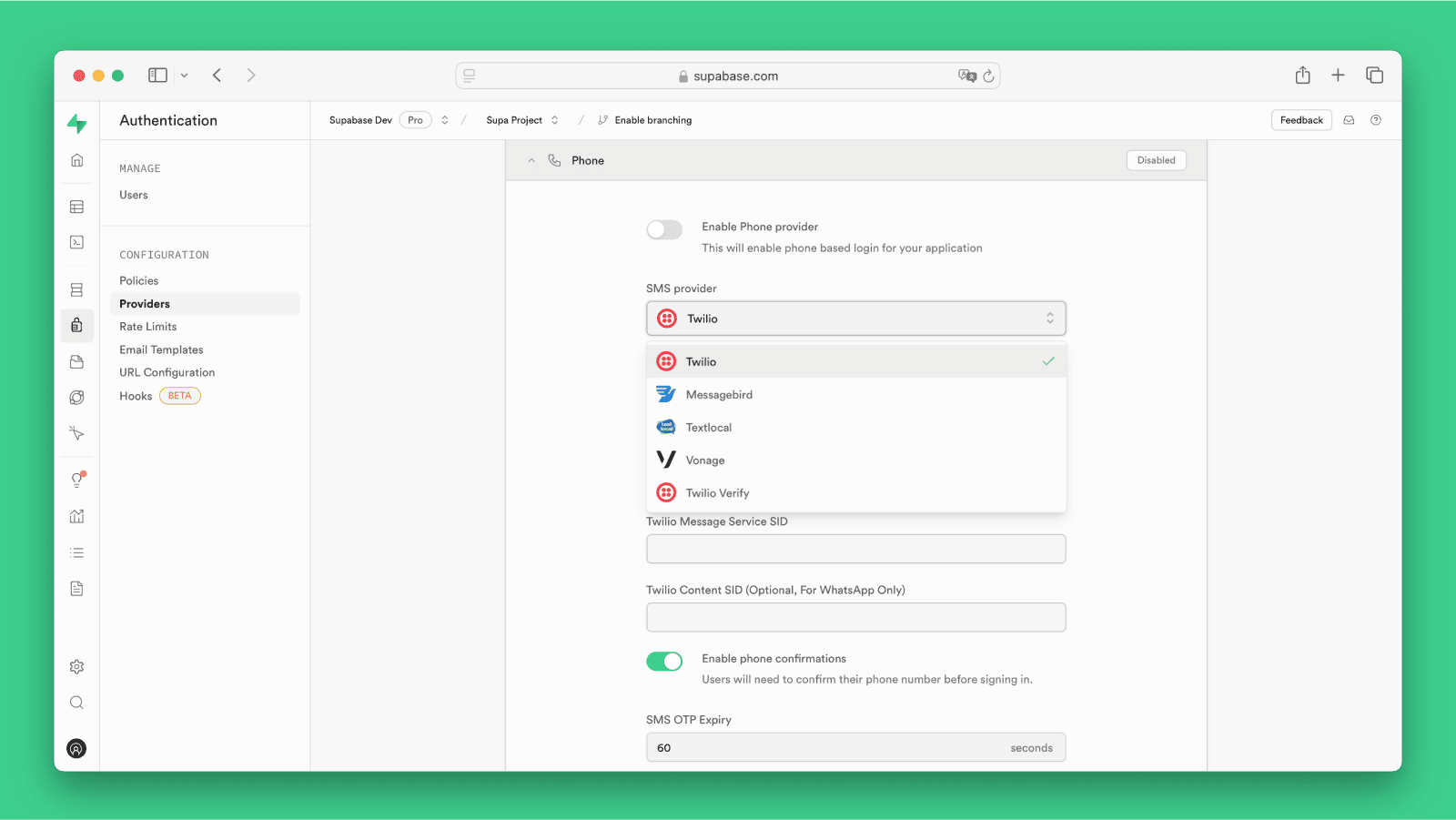Open the SMS provider Twilio dropdown
Viewport: 1456px width, 820px height.
coord(855,319)
